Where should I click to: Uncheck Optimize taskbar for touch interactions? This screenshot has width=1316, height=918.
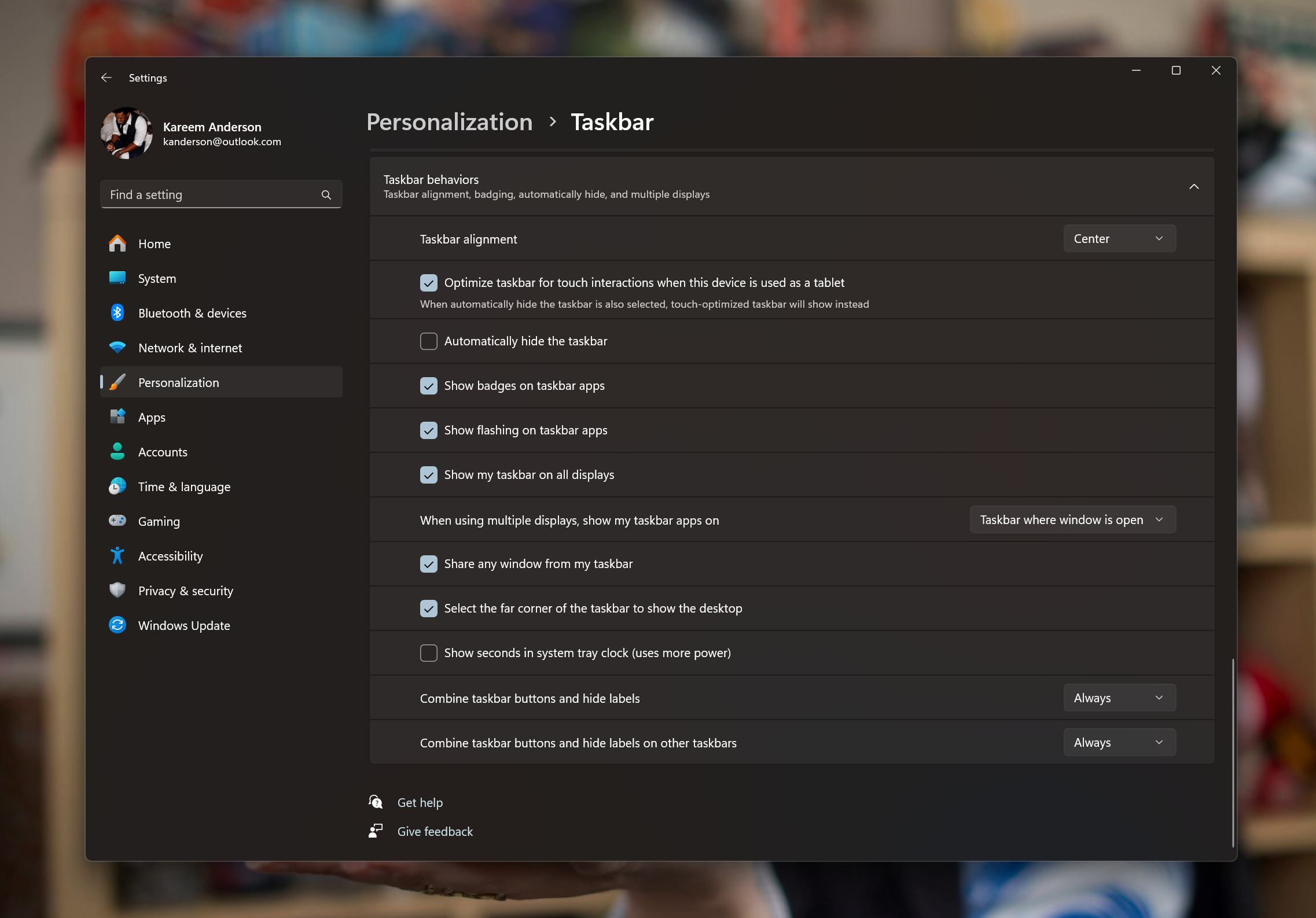[x=429, y=283]
